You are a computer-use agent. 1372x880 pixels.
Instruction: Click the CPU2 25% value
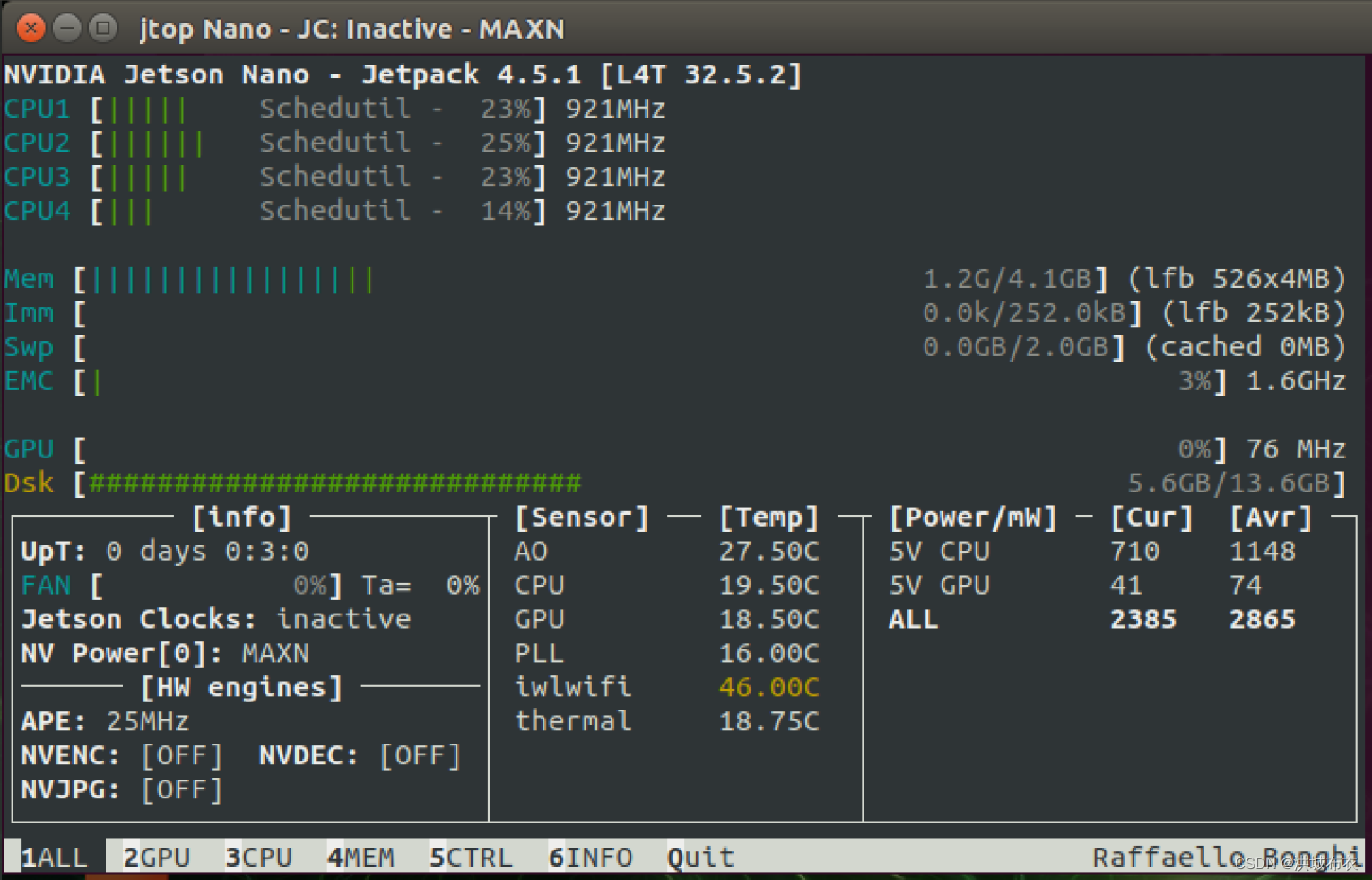click(506, 143)
